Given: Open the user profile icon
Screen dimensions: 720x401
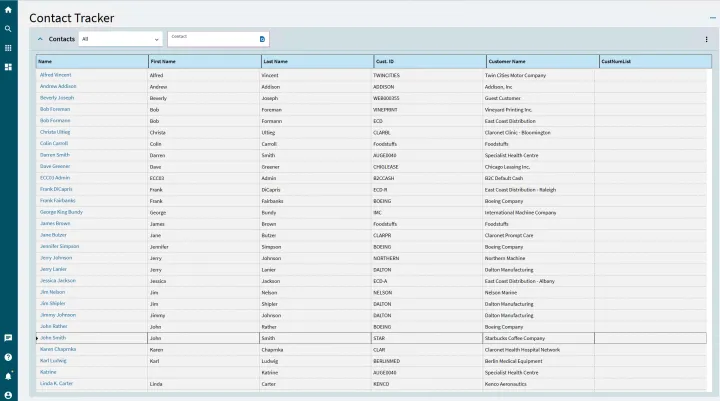Looking at the screenshot, I should 8,394.
